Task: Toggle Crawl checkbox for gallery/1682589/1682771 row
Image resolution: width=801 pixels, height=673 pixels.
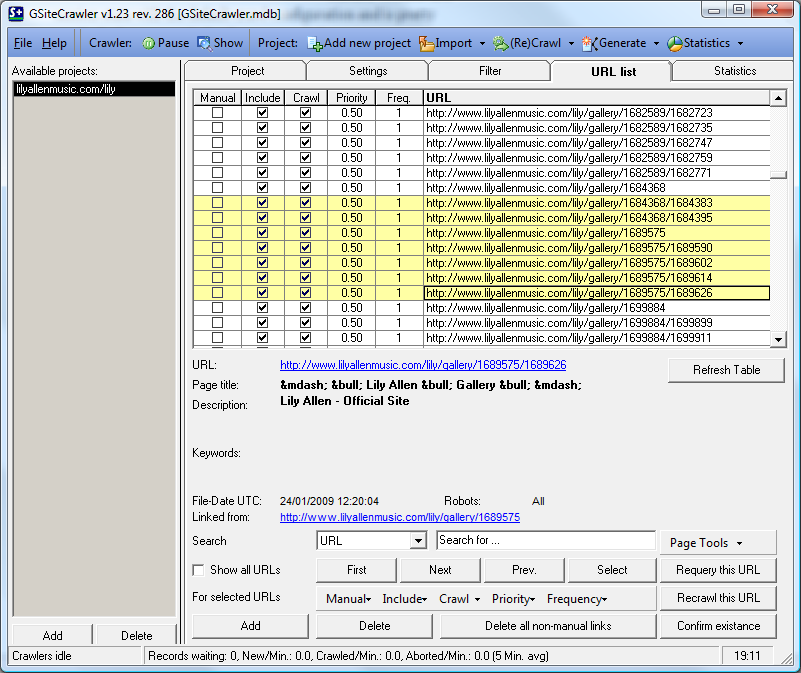Action: click(x=305, y=173)
